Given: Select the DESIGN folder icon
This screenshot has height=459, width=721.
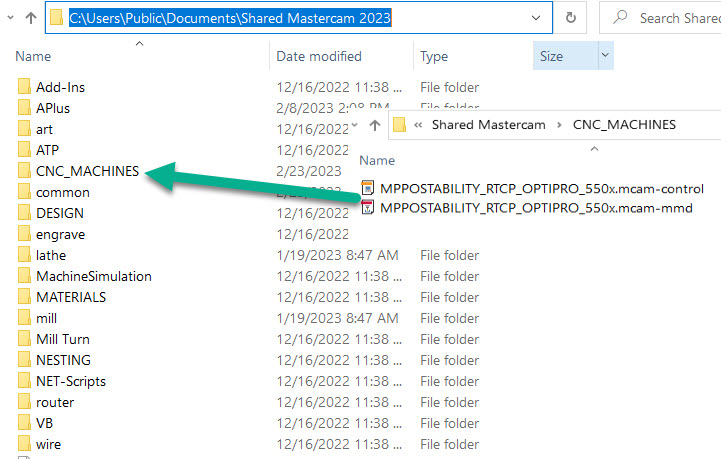Looking at the screenshot, I should [24, 212].
